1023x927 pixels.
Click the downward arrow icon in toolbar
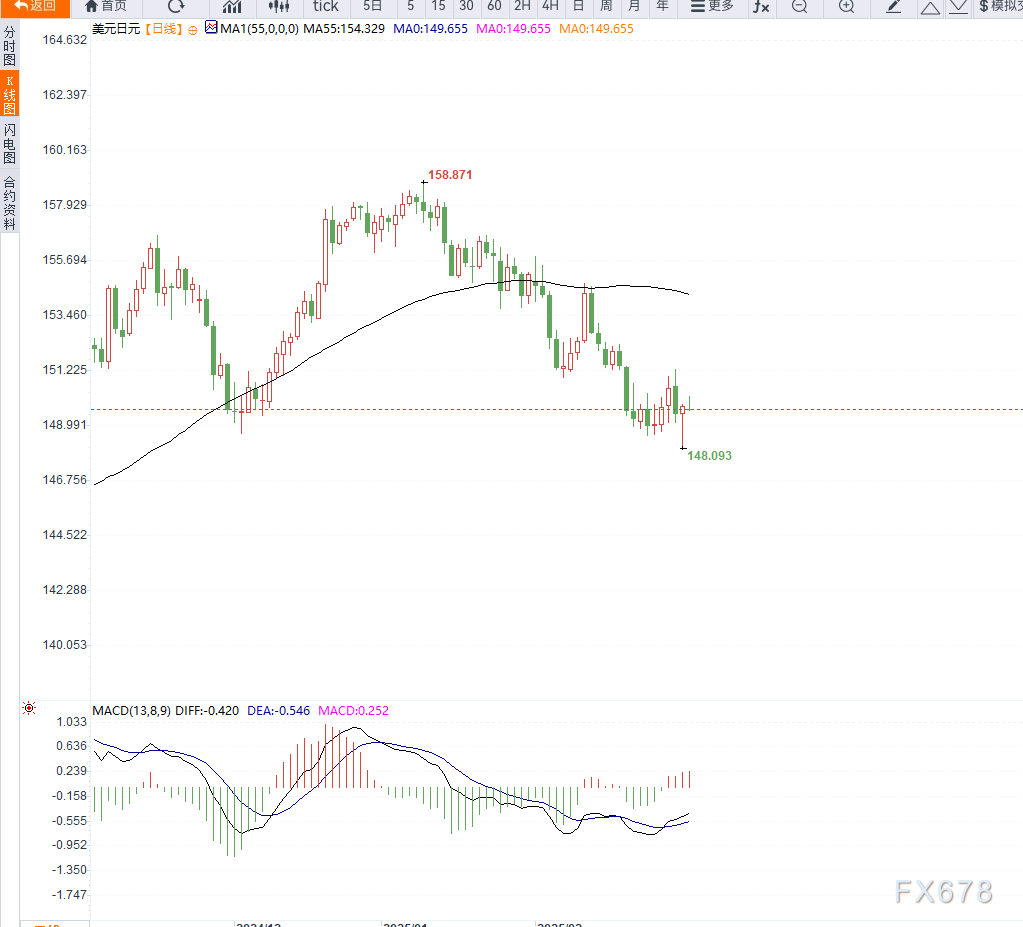click(x=958, y=7)
